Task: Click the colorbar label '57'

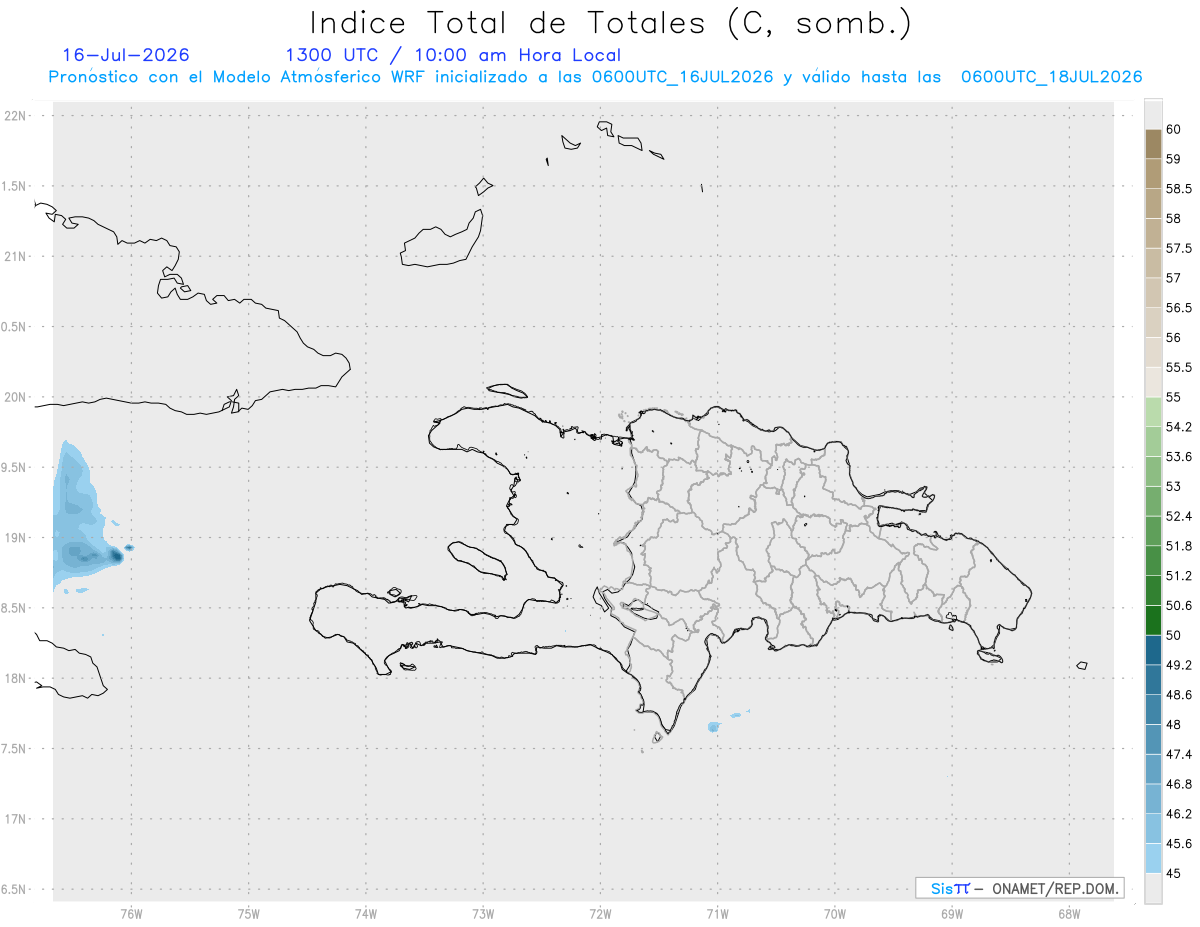Action: [x=1173, y=278]
